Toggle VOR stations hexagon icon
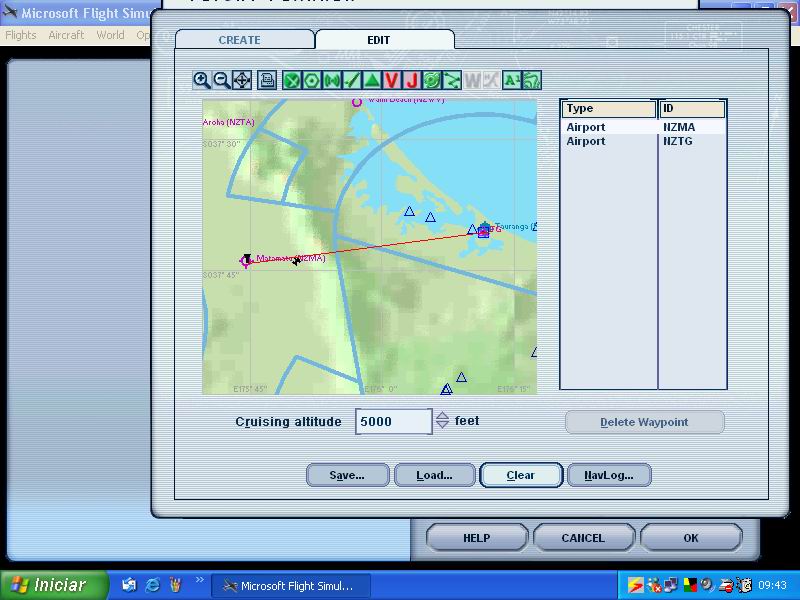The width and height of the screenshot is (800, 600). [x=312, y=80]
